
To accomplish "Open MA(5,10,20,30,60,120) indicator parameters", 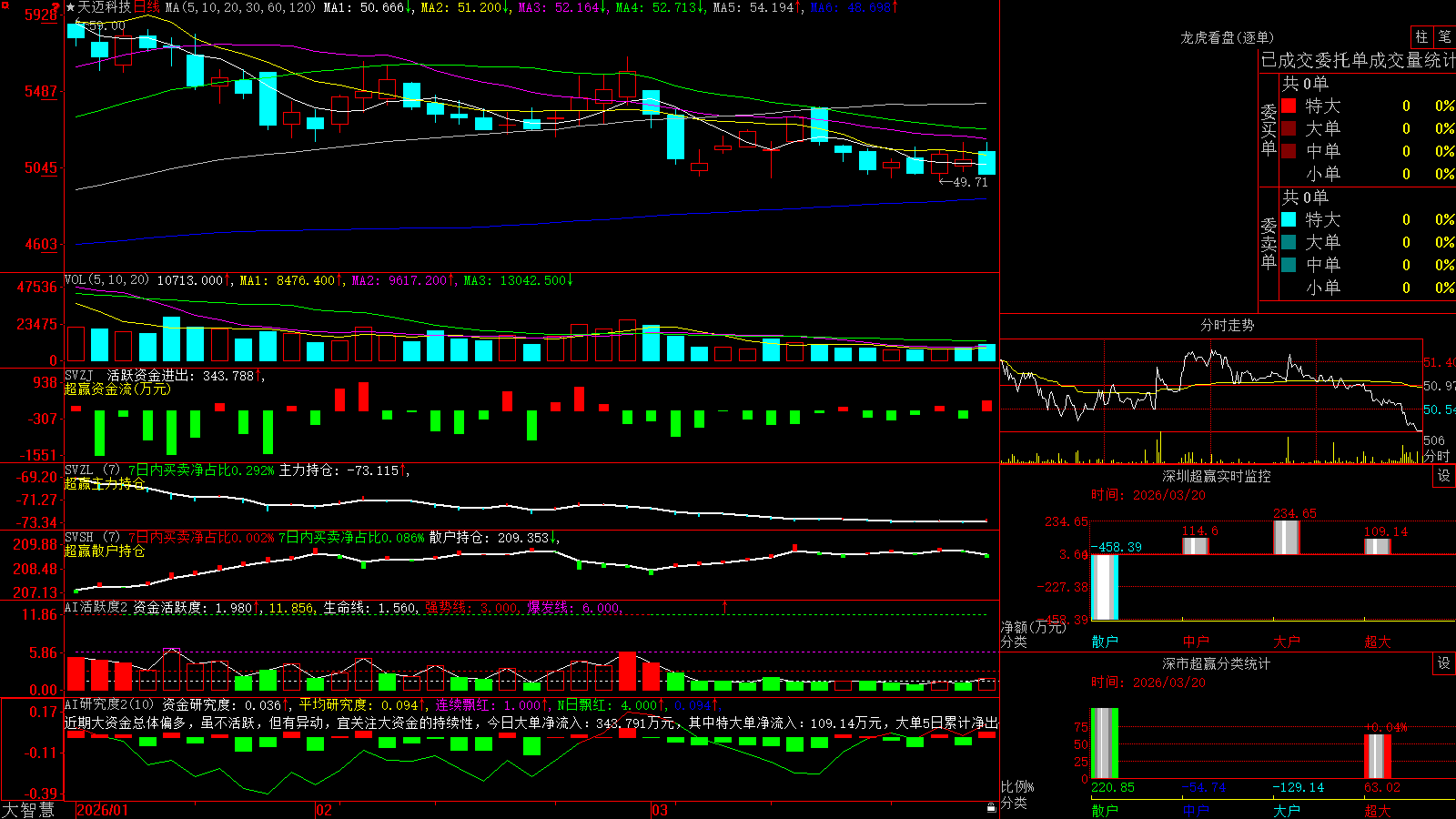I will tap(240, 7).
